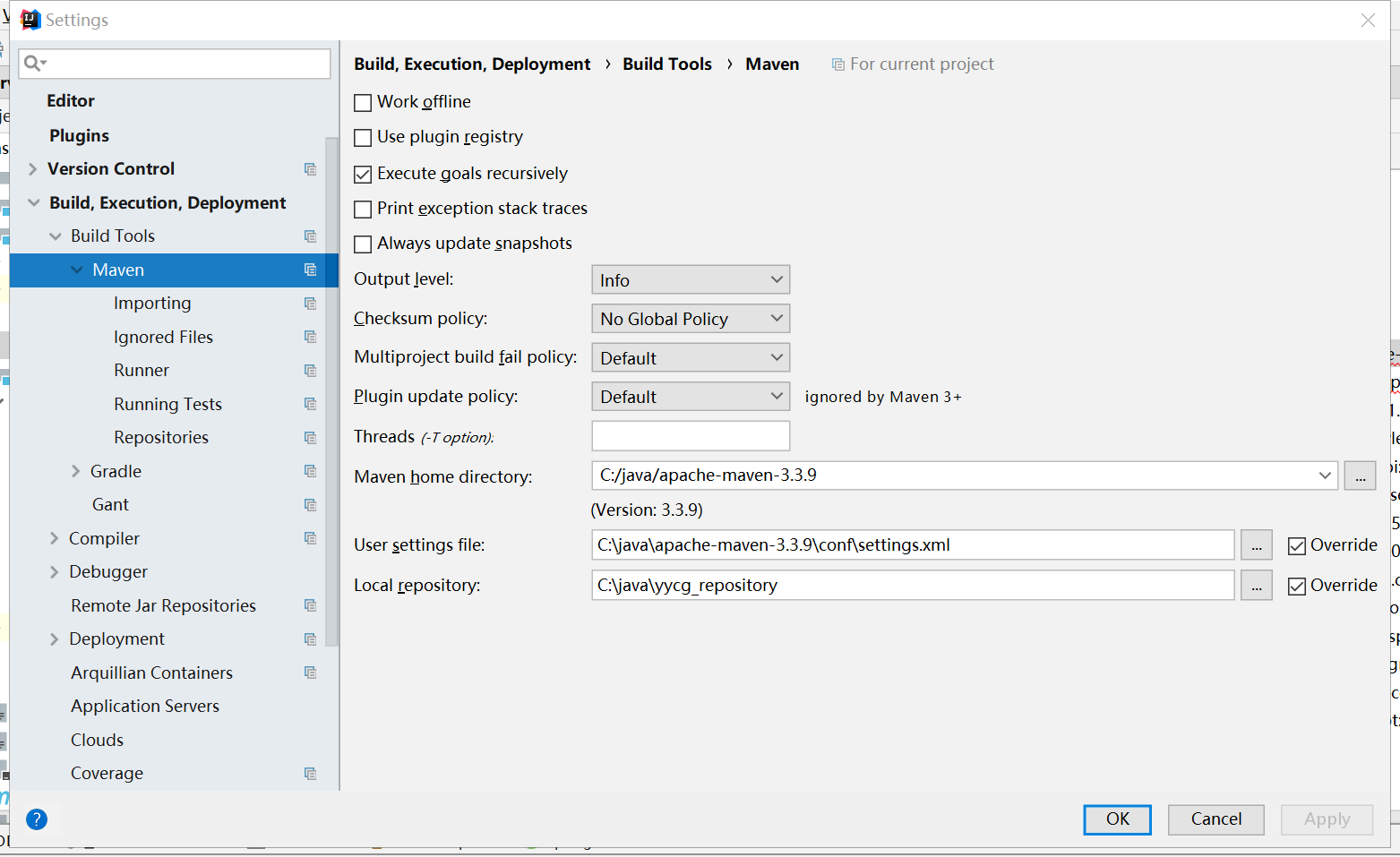The height and width of the screenshot is (857, 1400).
Task: Open the Maven home directory dropdown
Action: [1324, 476]
